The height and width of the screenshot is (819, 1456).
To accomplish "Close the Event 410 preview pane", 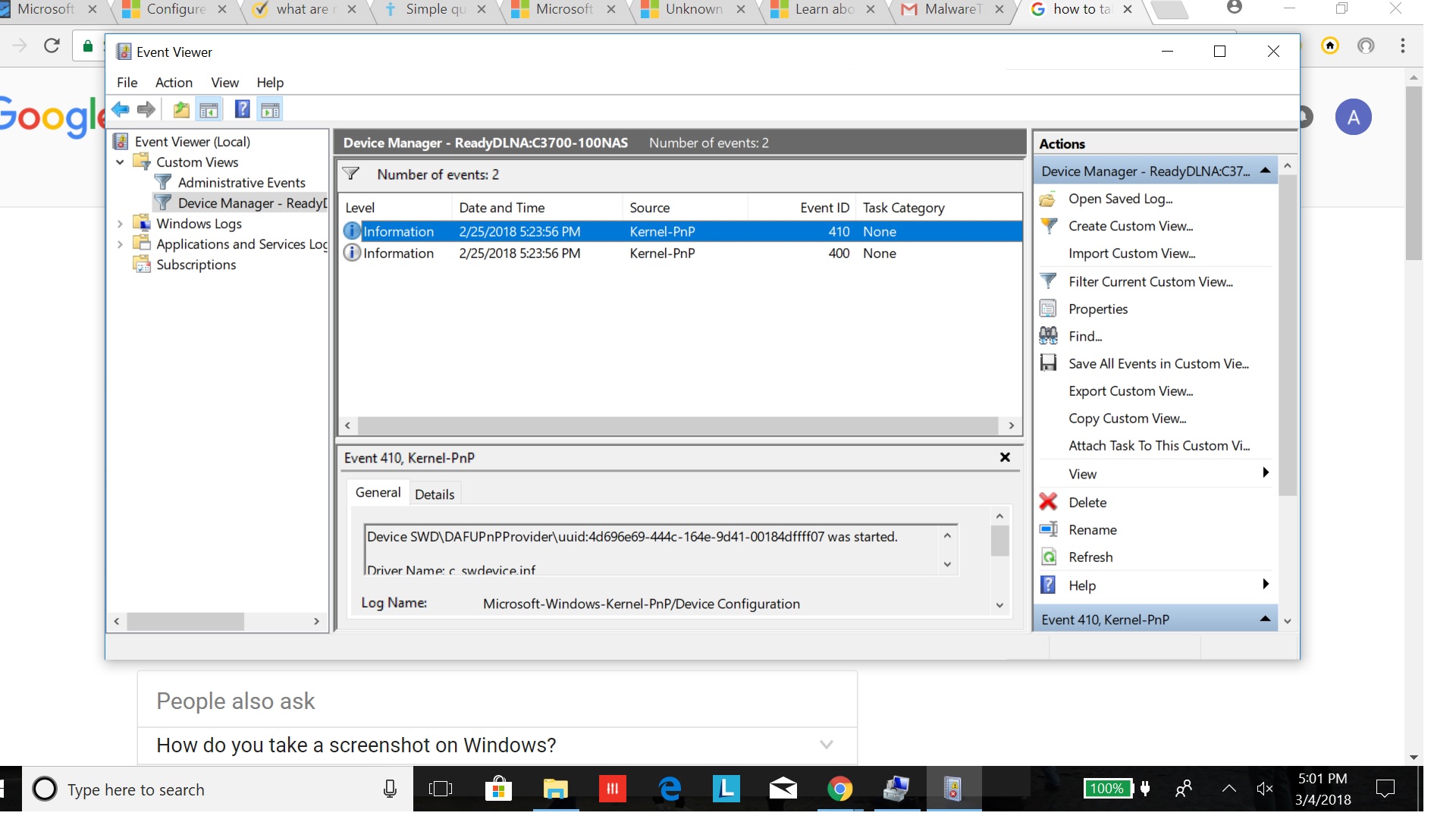I will click(x=1005, y=457).
